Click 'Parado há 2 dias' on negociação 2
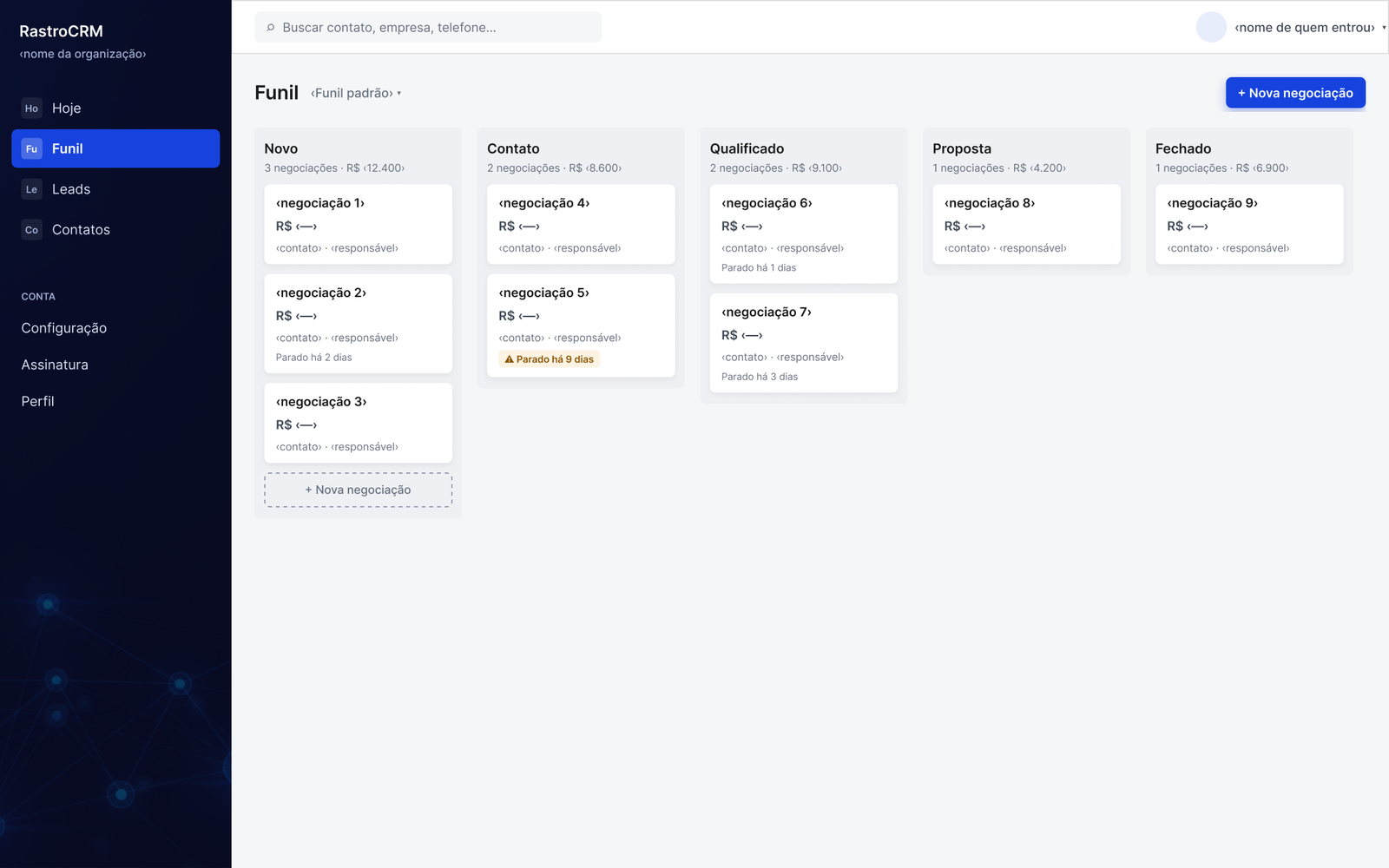 [314, 358]
